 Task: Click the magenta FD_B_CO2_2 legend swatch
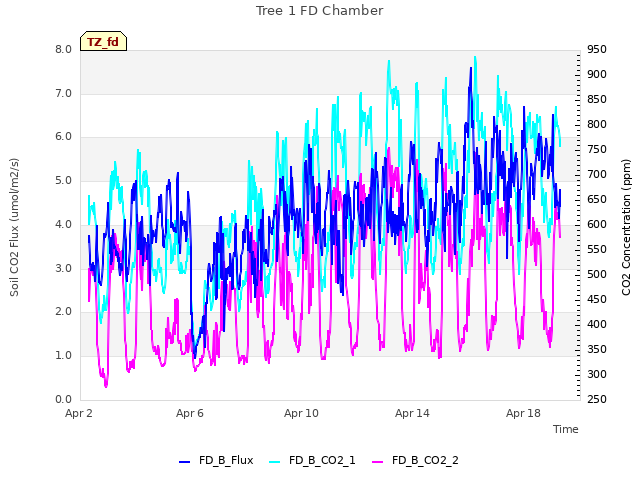[x=378, y=462]
